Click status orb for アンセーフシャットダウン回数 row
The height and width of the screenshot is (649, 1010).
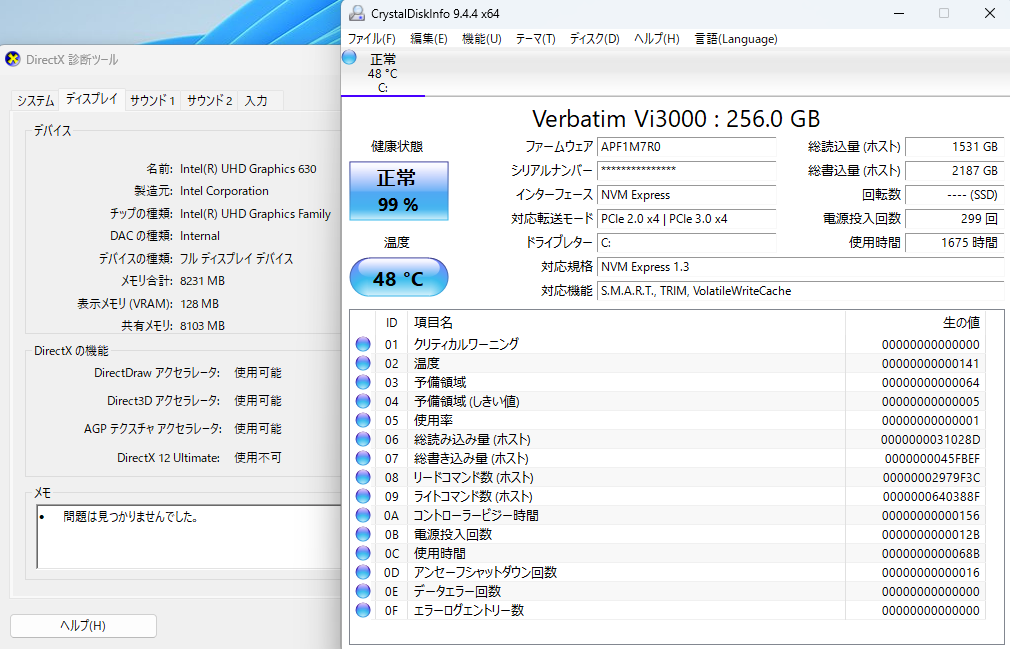click(x=363, y=572)
